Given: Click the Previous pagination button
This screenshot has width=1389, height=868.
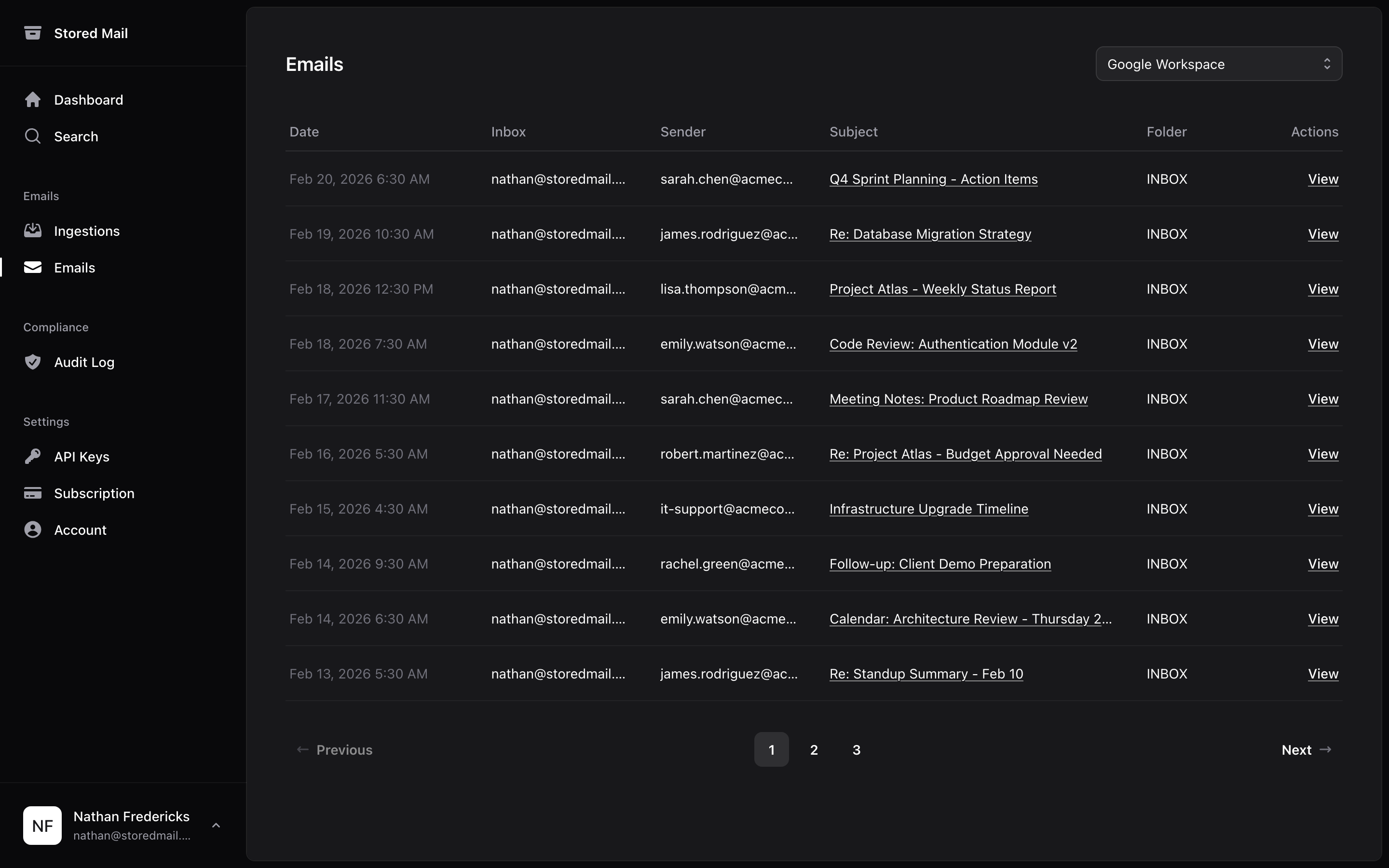Looking at the screenshot, I should coord(334,750).
